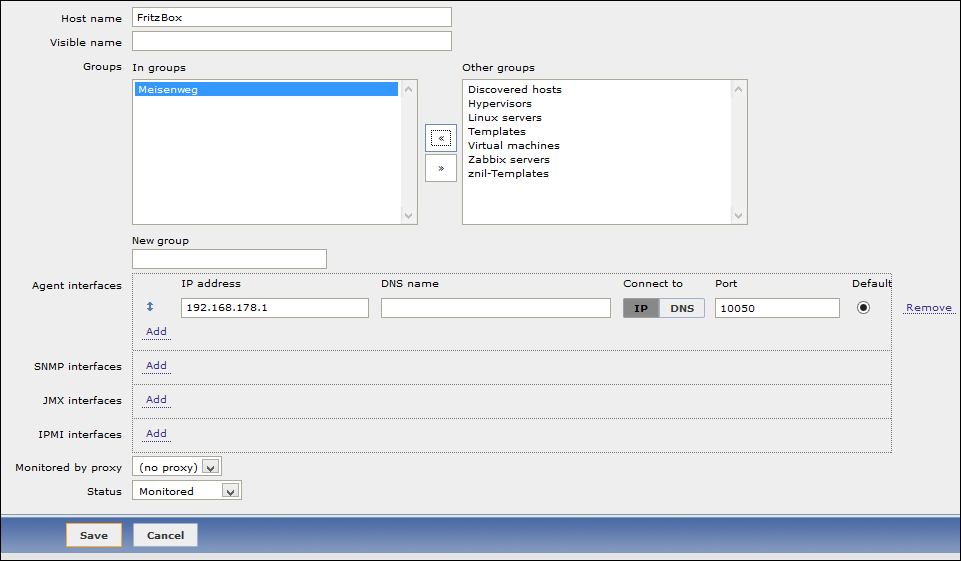Set Connect to option to IP
Image resolution: width=961 pixels, height=561 pixels.
click(641, 308)
